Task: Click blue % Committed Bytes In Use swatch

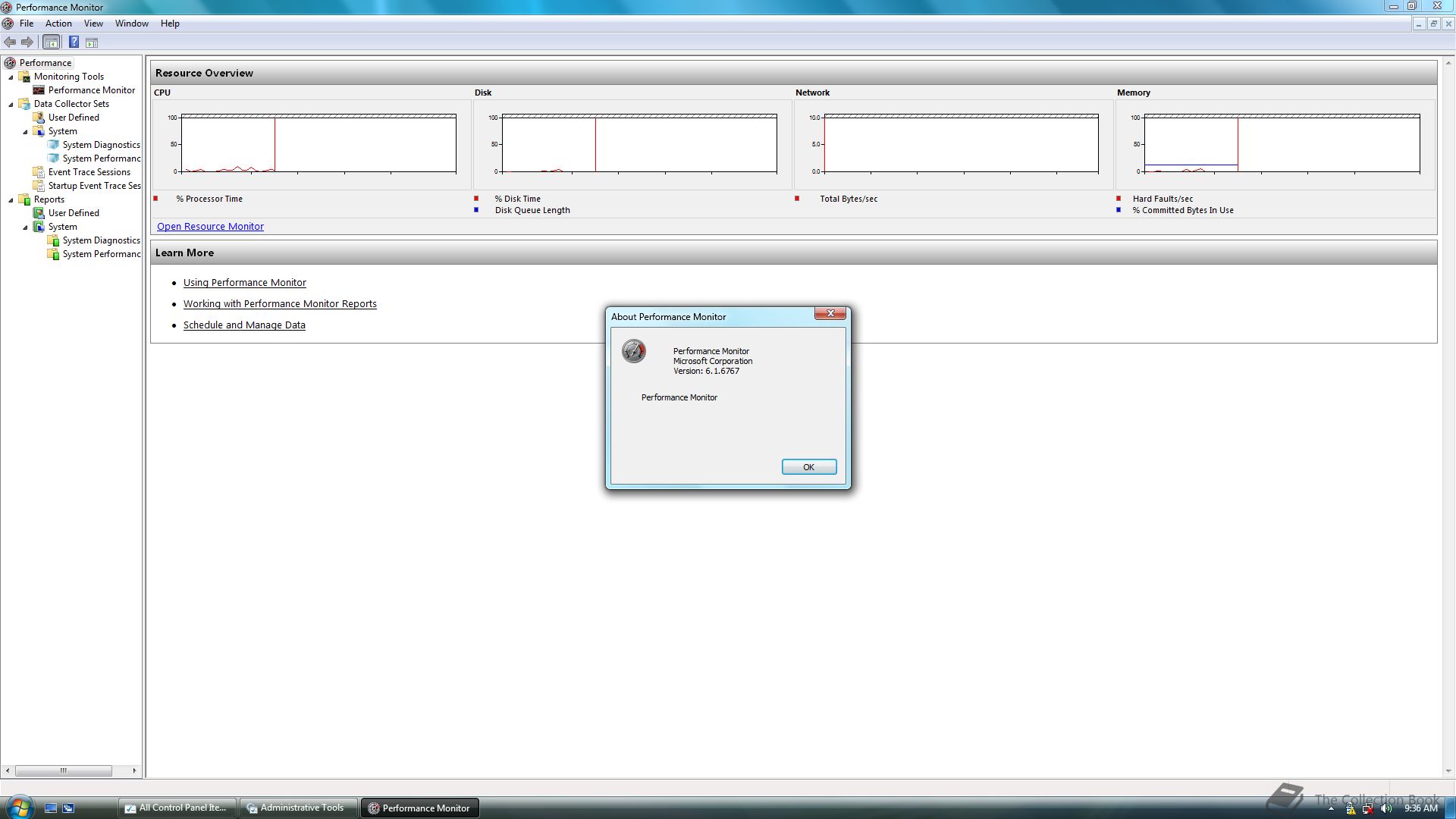Action: tap(1119, 210)
